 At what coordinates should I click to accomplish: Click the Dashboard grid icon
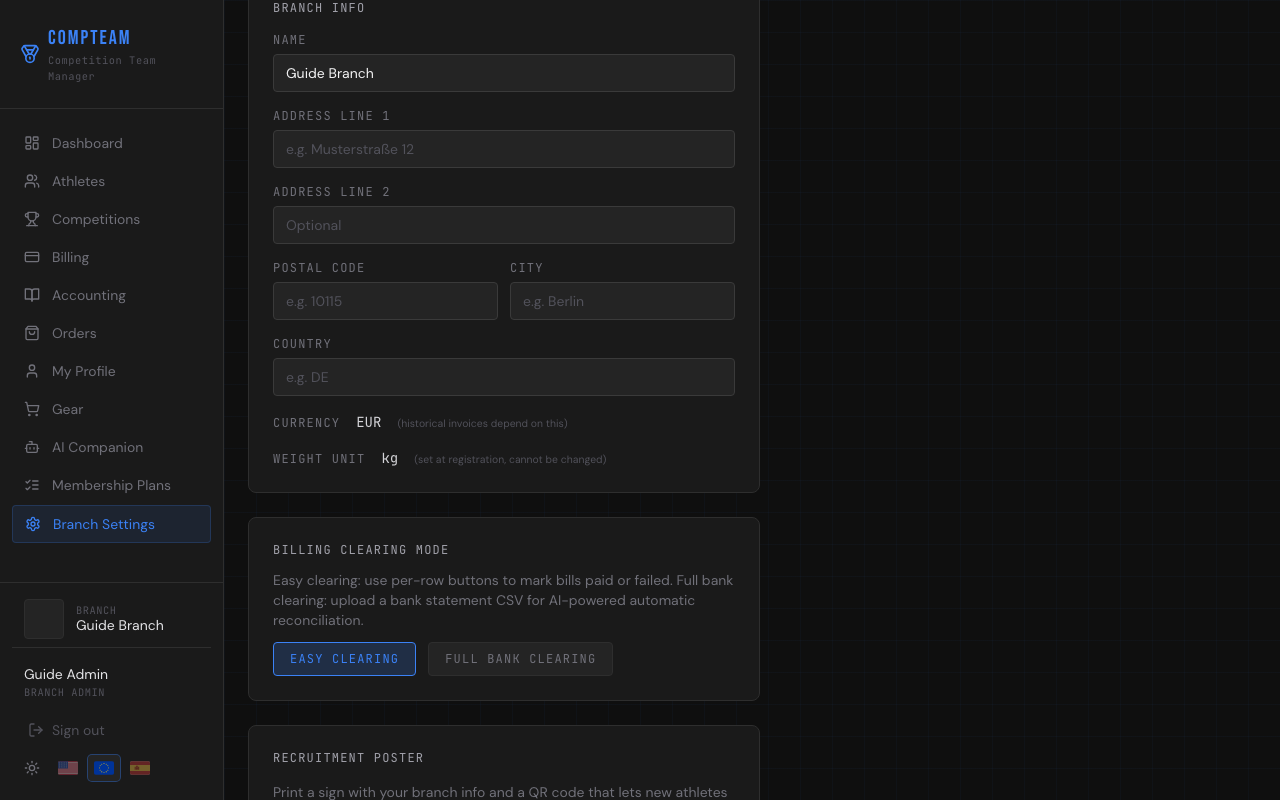(x=32, y=143)
